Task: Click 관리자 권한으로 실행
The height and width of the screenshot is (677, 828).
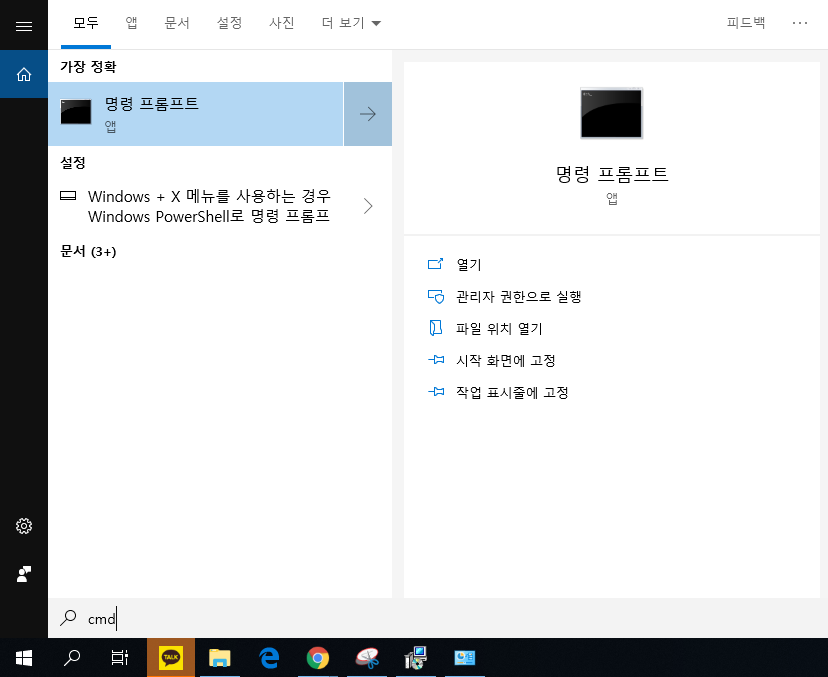Action: (519, 297)
